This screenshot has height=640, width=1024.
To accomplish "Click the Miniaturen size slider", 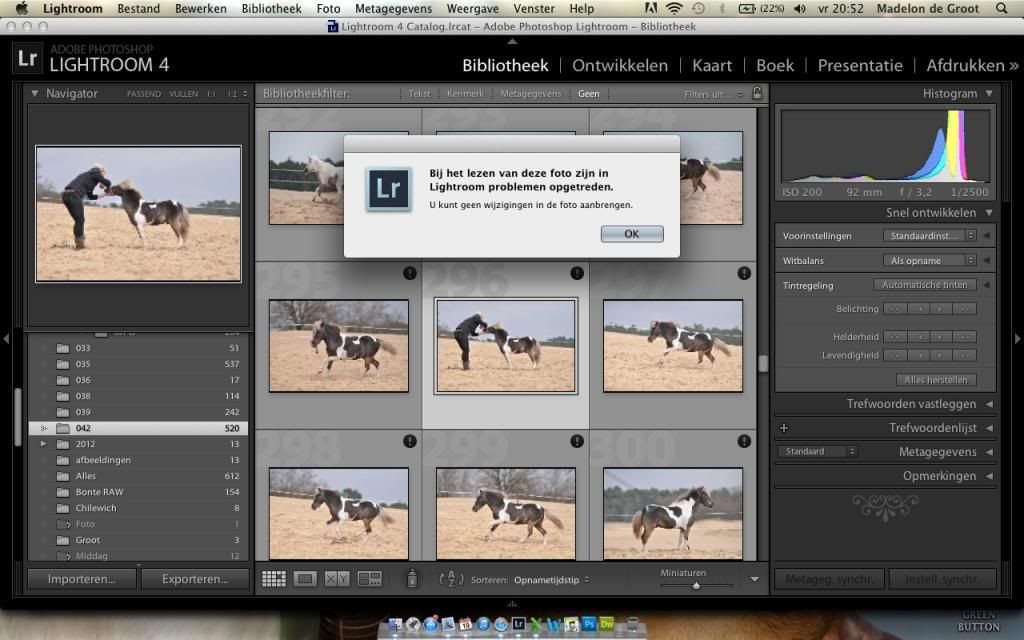I will point(696,585).
